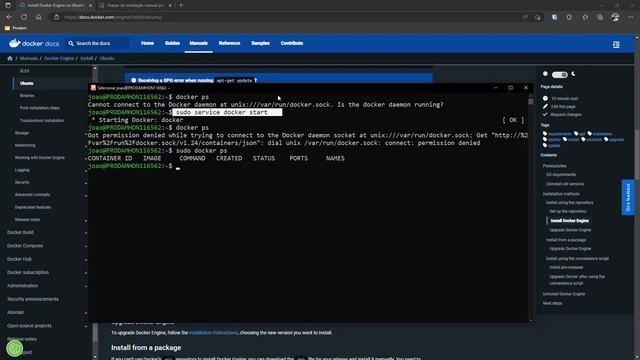Click the clock icon by minute read
The image size is (640, 360).
tap(545, 98)
